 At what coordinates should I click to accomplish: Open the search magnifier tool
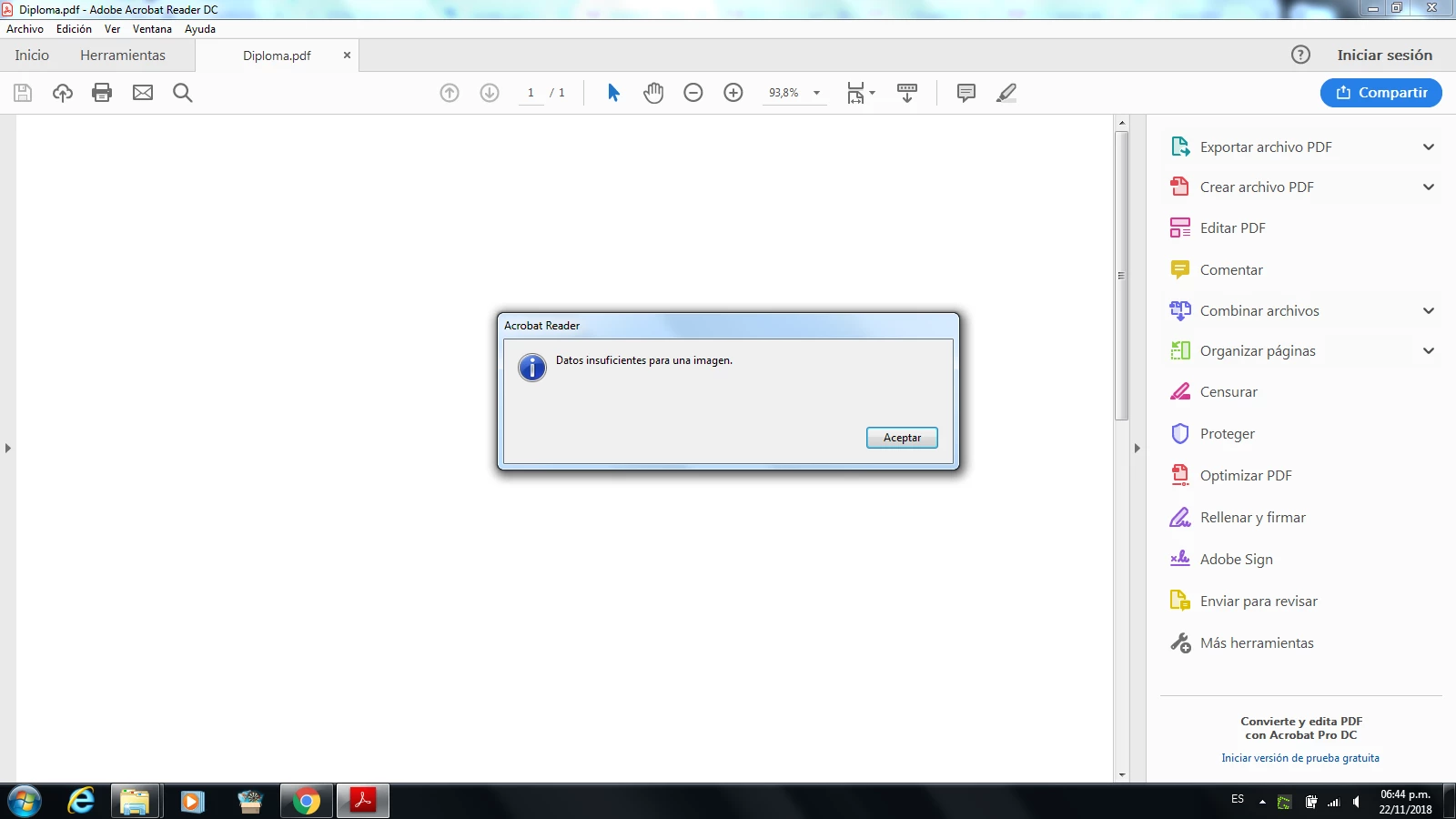pos(183,93)
